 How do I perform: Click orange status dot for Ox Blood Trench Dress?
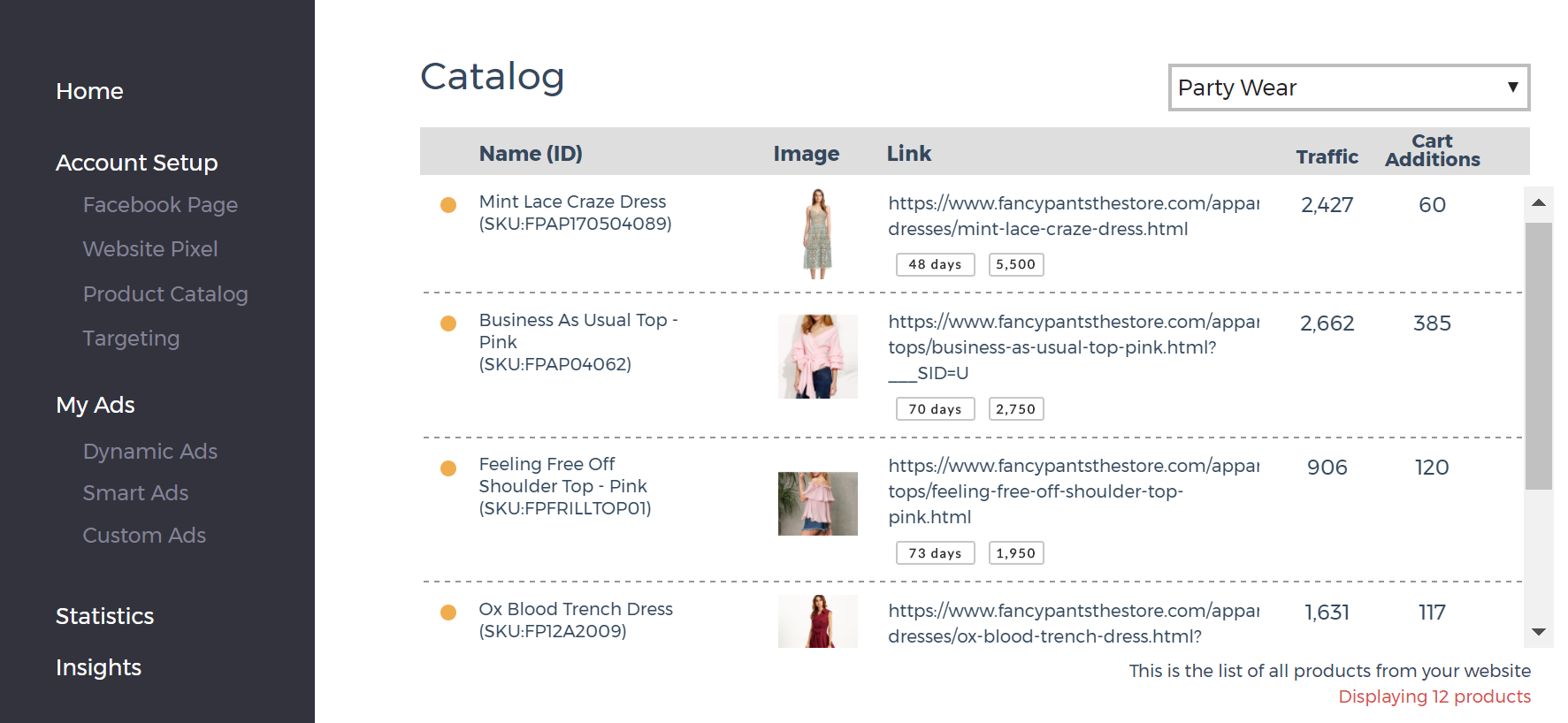point(448,613)
